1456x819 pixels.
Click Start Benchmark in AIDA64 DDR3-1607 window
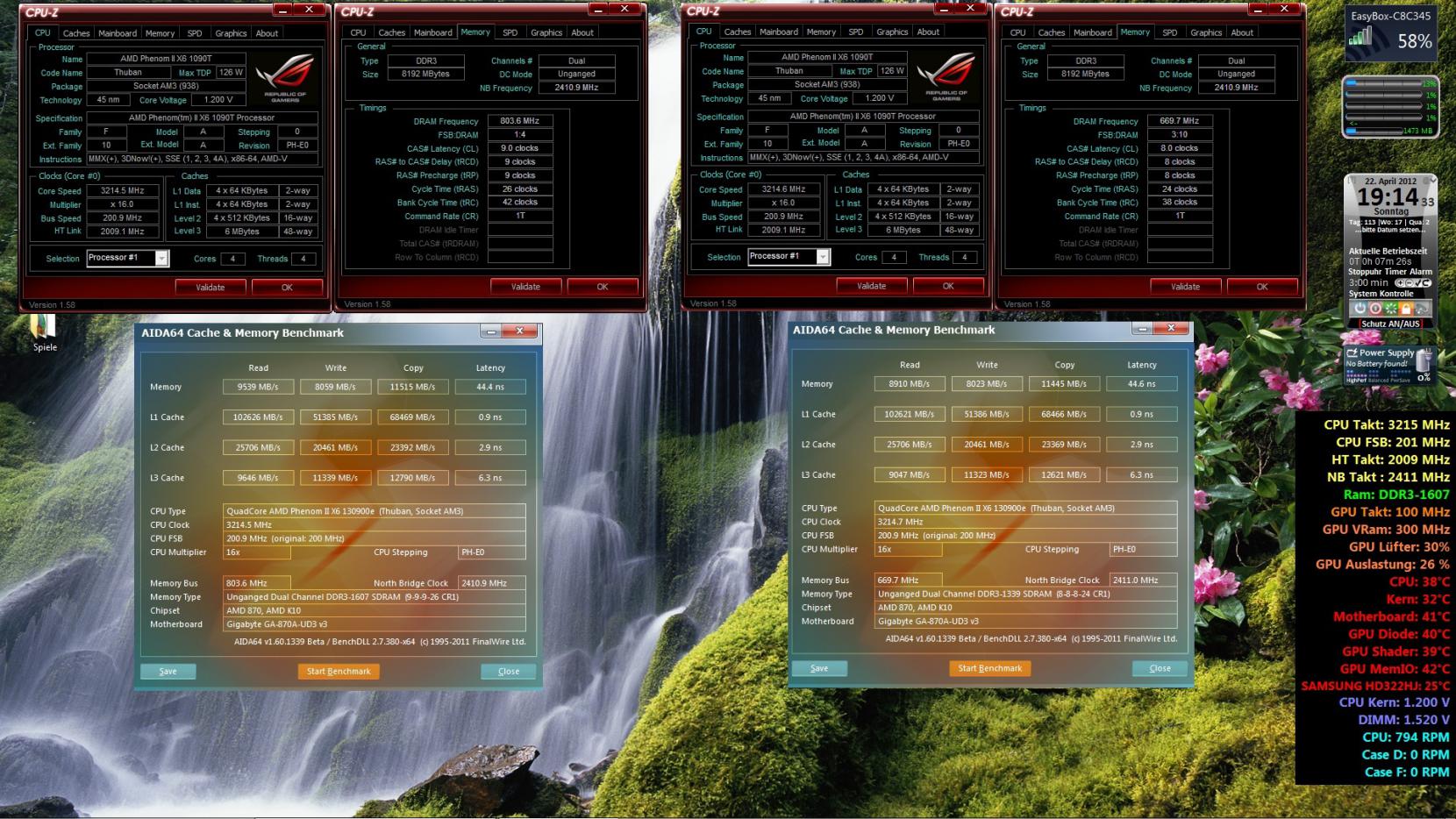[339, 671]
